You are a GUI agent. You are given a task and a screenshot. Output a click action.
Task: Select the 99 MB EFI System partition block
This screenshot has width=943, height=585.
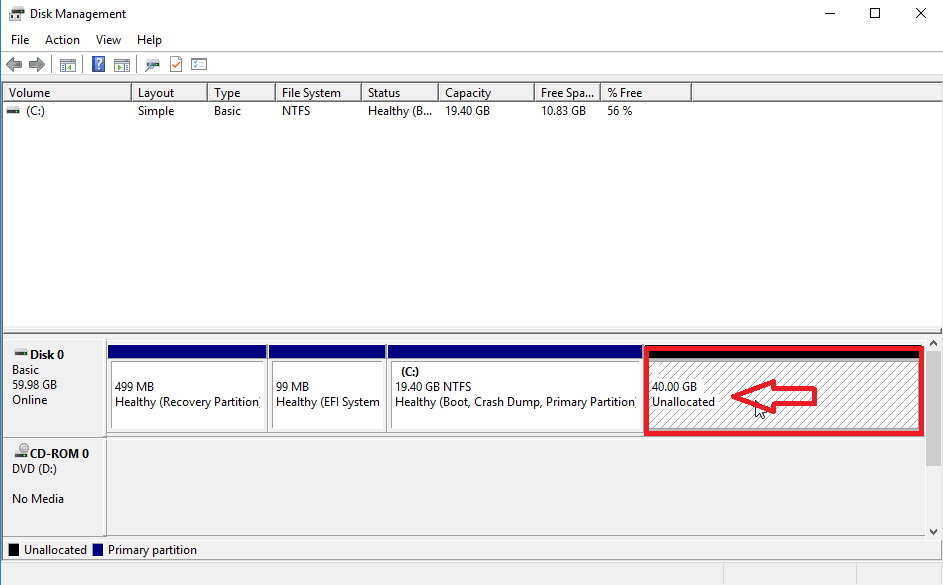tap(327, 388)
